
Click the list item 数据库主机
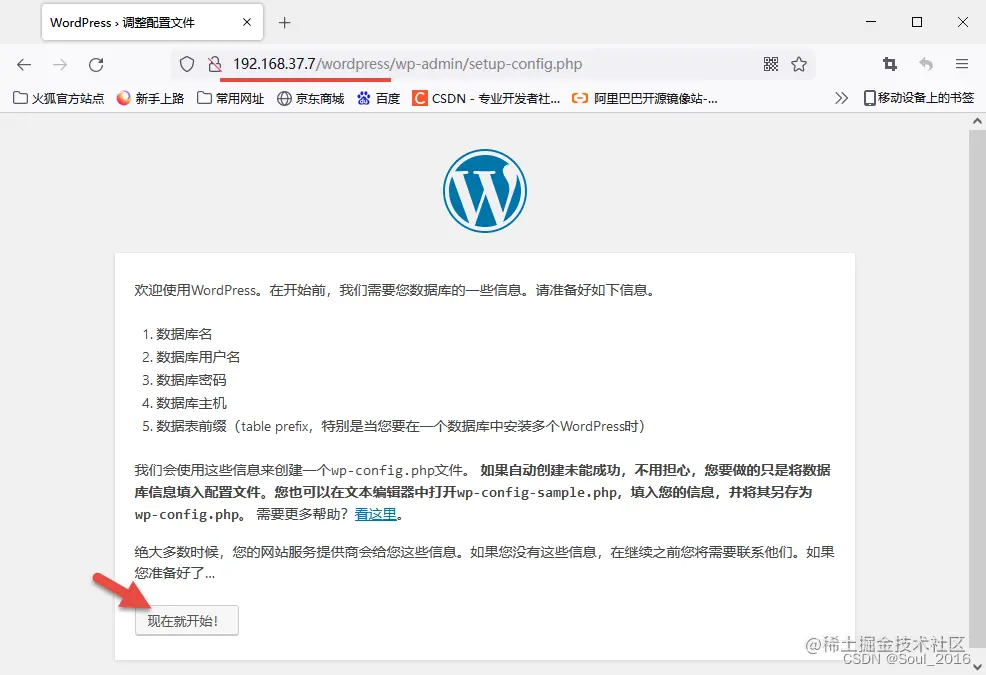(x=191, y=403)
